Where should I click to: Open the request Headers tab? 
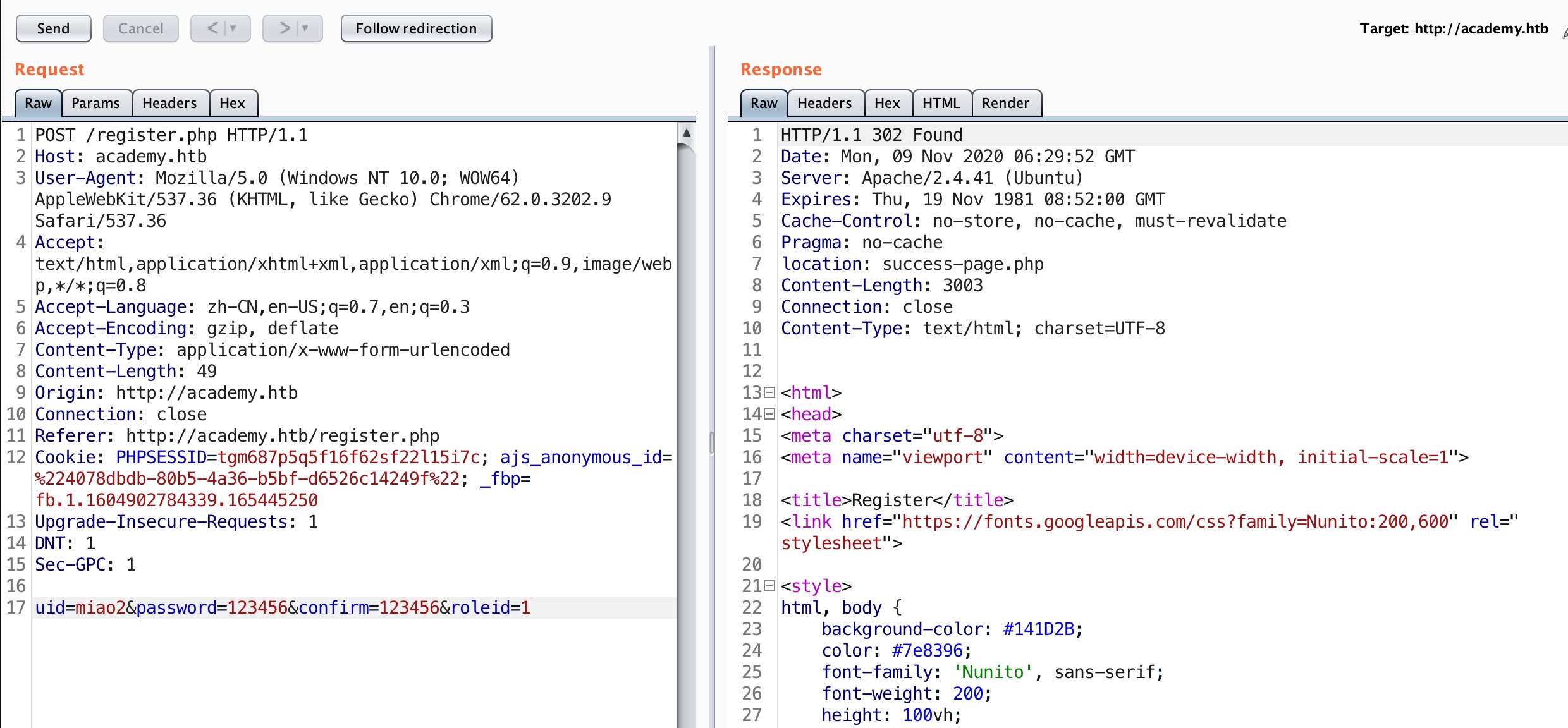point(169,103)
